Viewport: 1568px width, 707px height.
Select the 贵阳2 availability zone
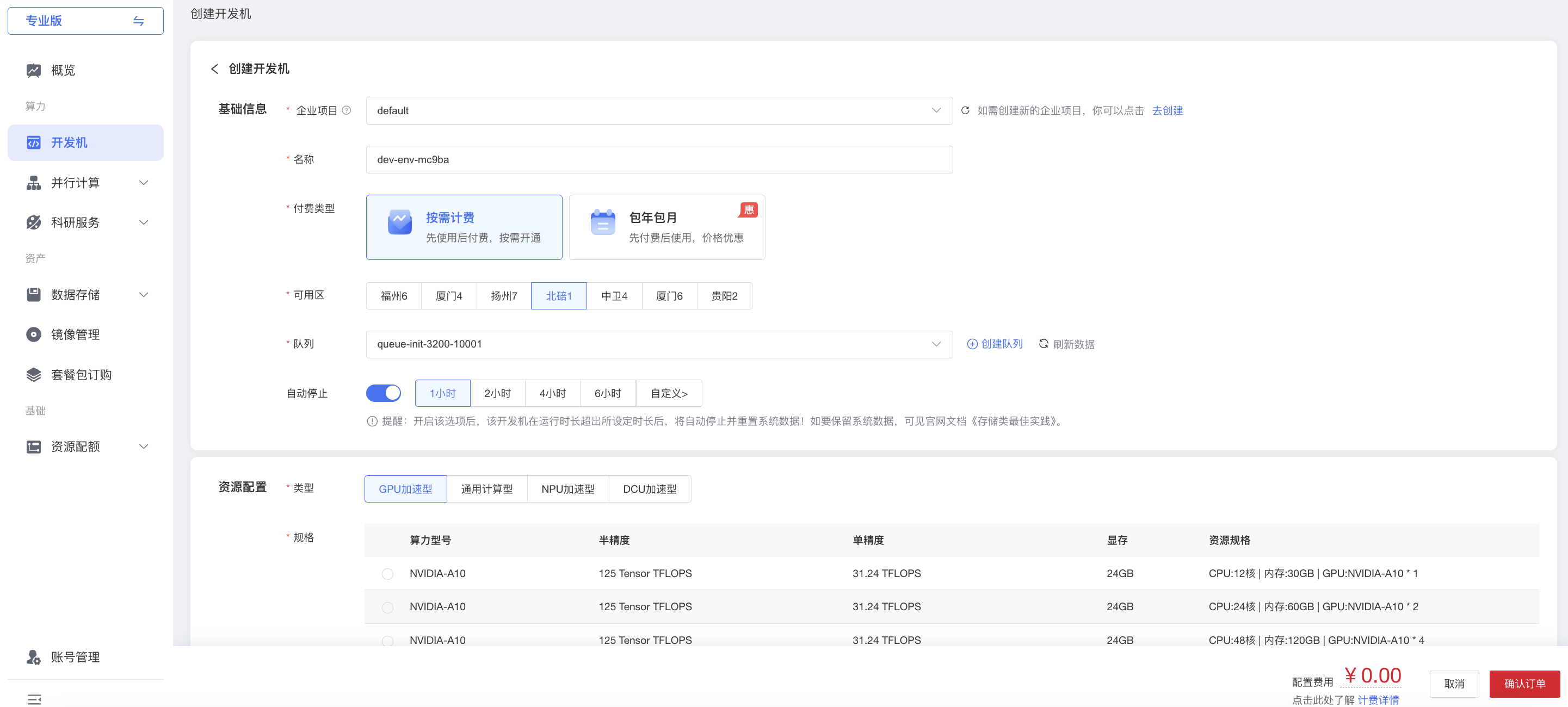[x=724, y=296]
